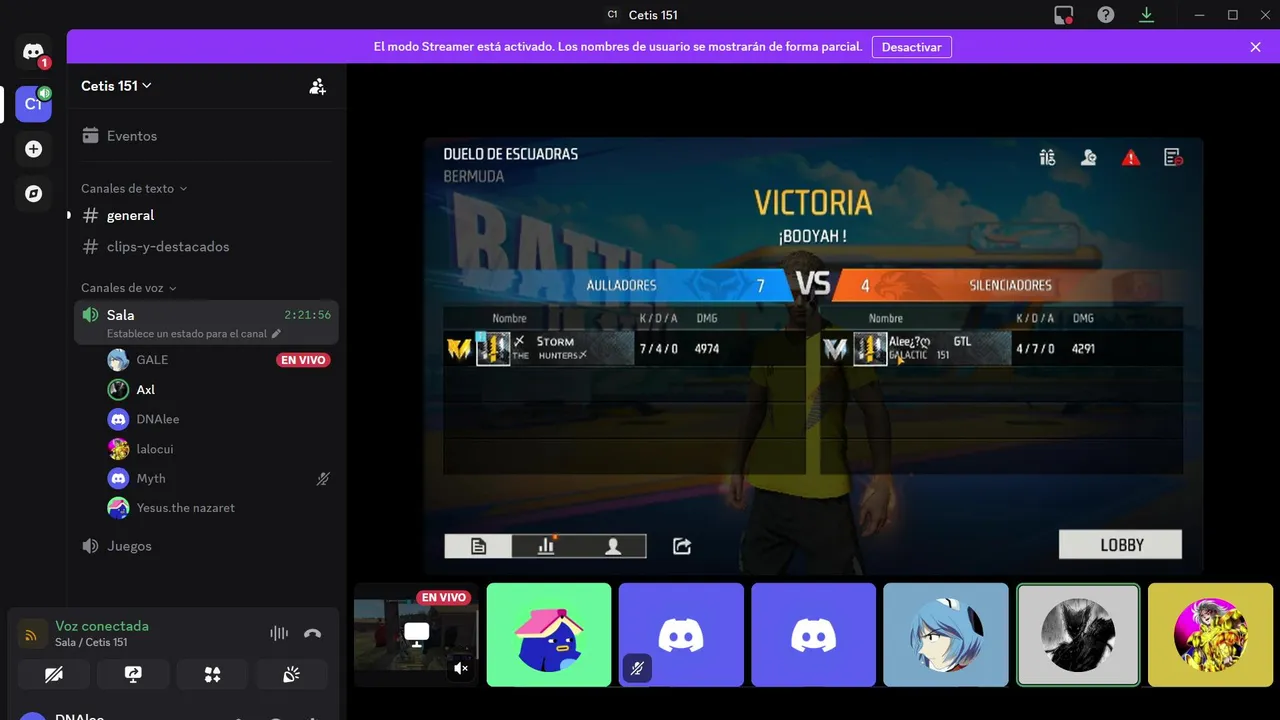Open the general text channel
The width and height of the screenshot is (1280, 720).
[x=207, y=215]
